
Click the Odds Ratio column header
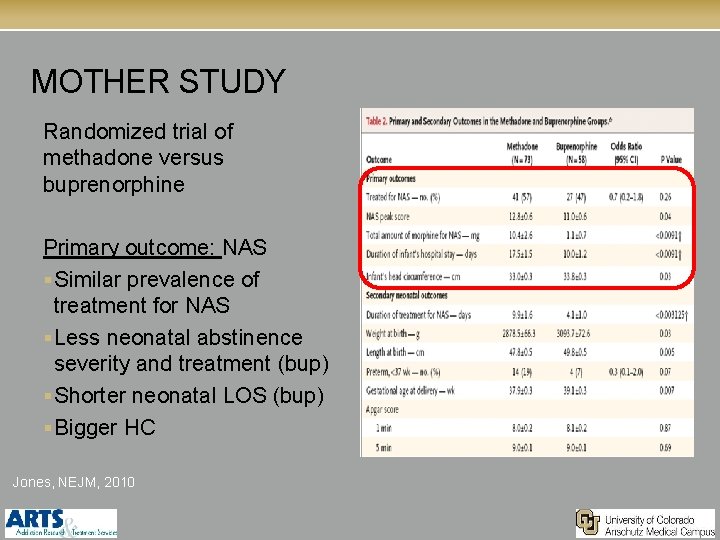pyautogui.click(x=626, y=153)
